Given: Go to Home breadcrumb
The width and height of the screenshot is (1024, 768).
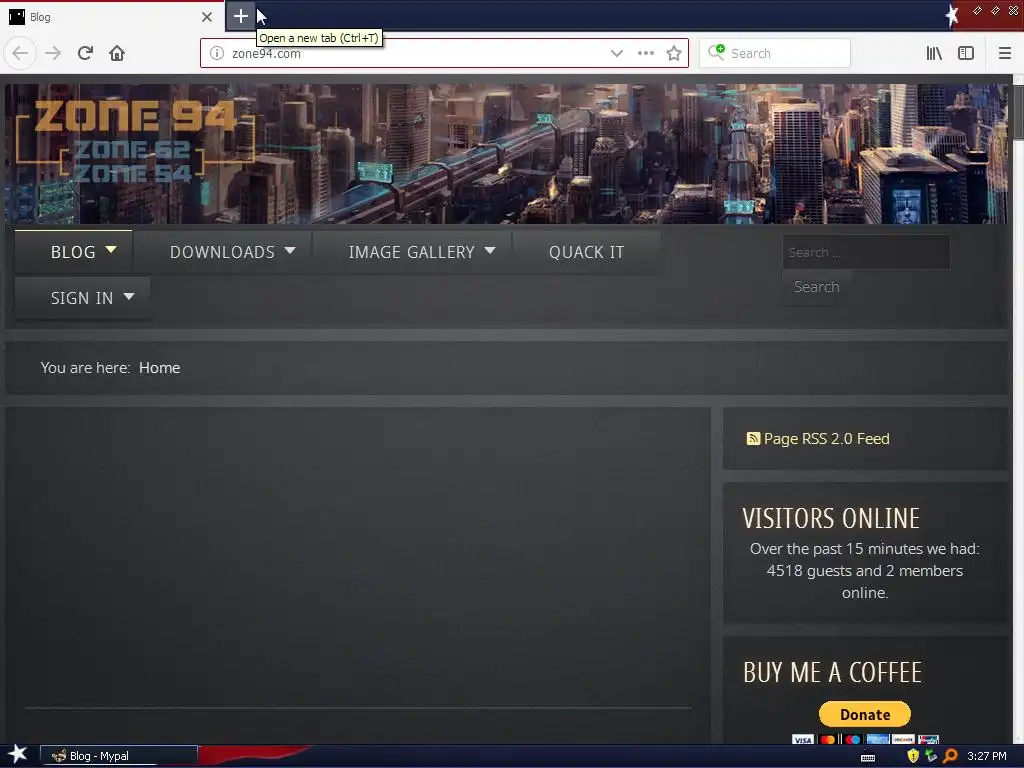Looking at the screenshot, I should coord(159,368).
